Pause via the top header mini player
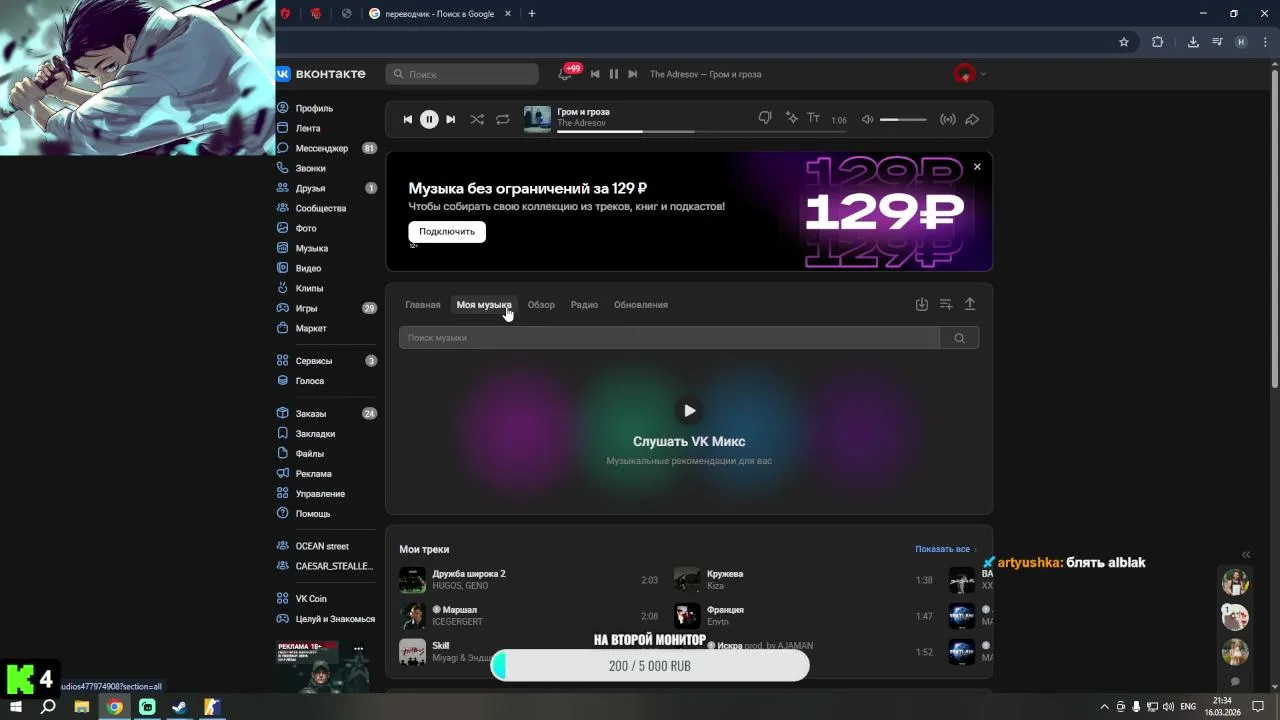Screen dimensions: 1280x720 [614, 74]
